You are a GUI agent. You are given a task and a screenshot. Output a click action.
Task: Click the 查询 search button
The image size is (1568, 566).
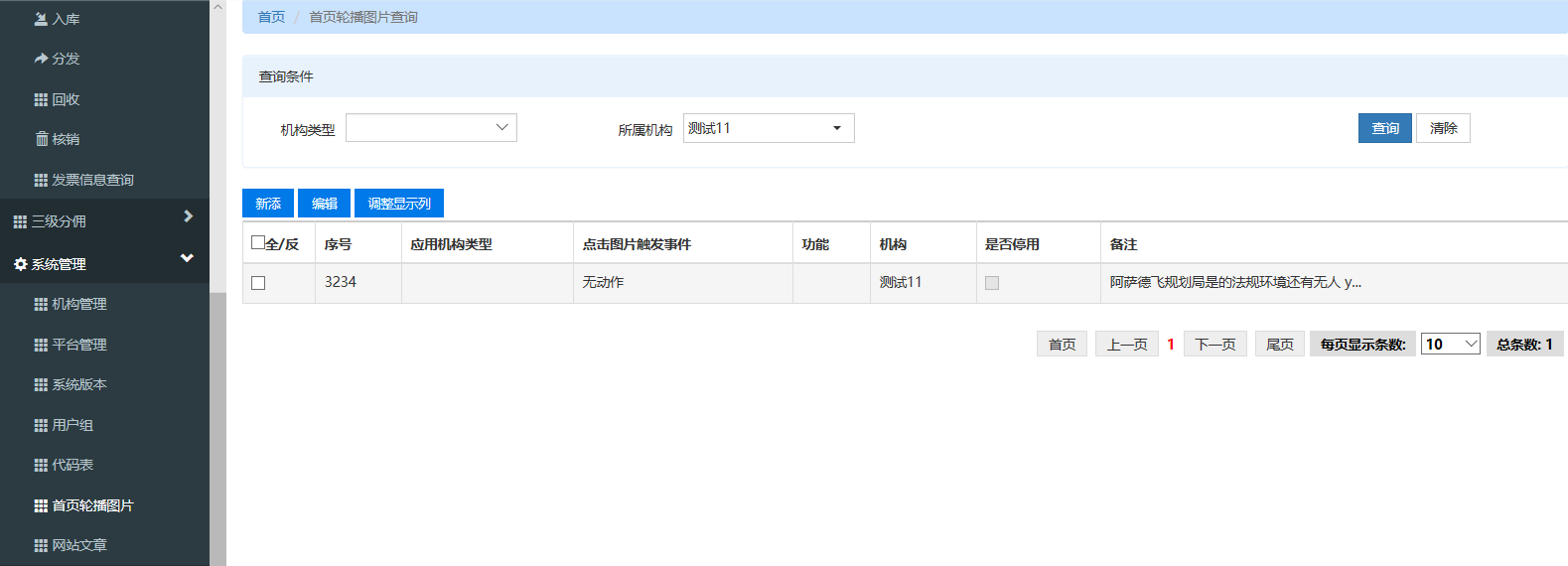pyautogui.click(x=1385, y=128)
